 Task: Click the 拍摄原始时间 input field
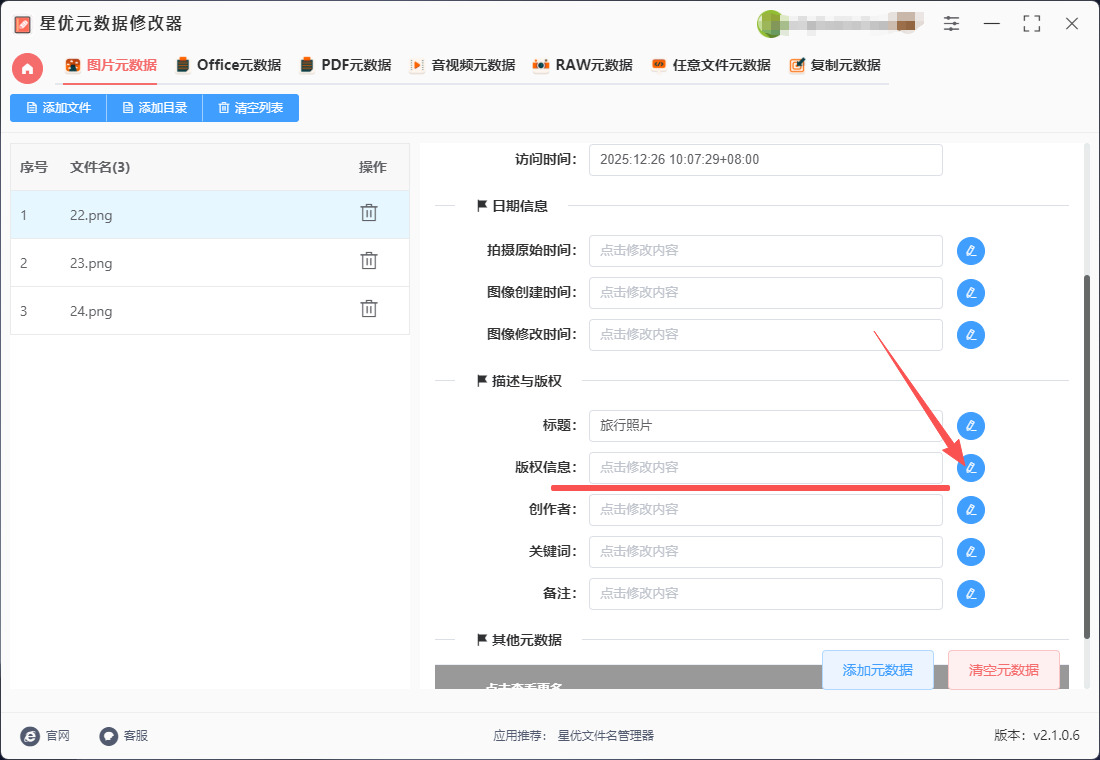(x=765, y=251)
